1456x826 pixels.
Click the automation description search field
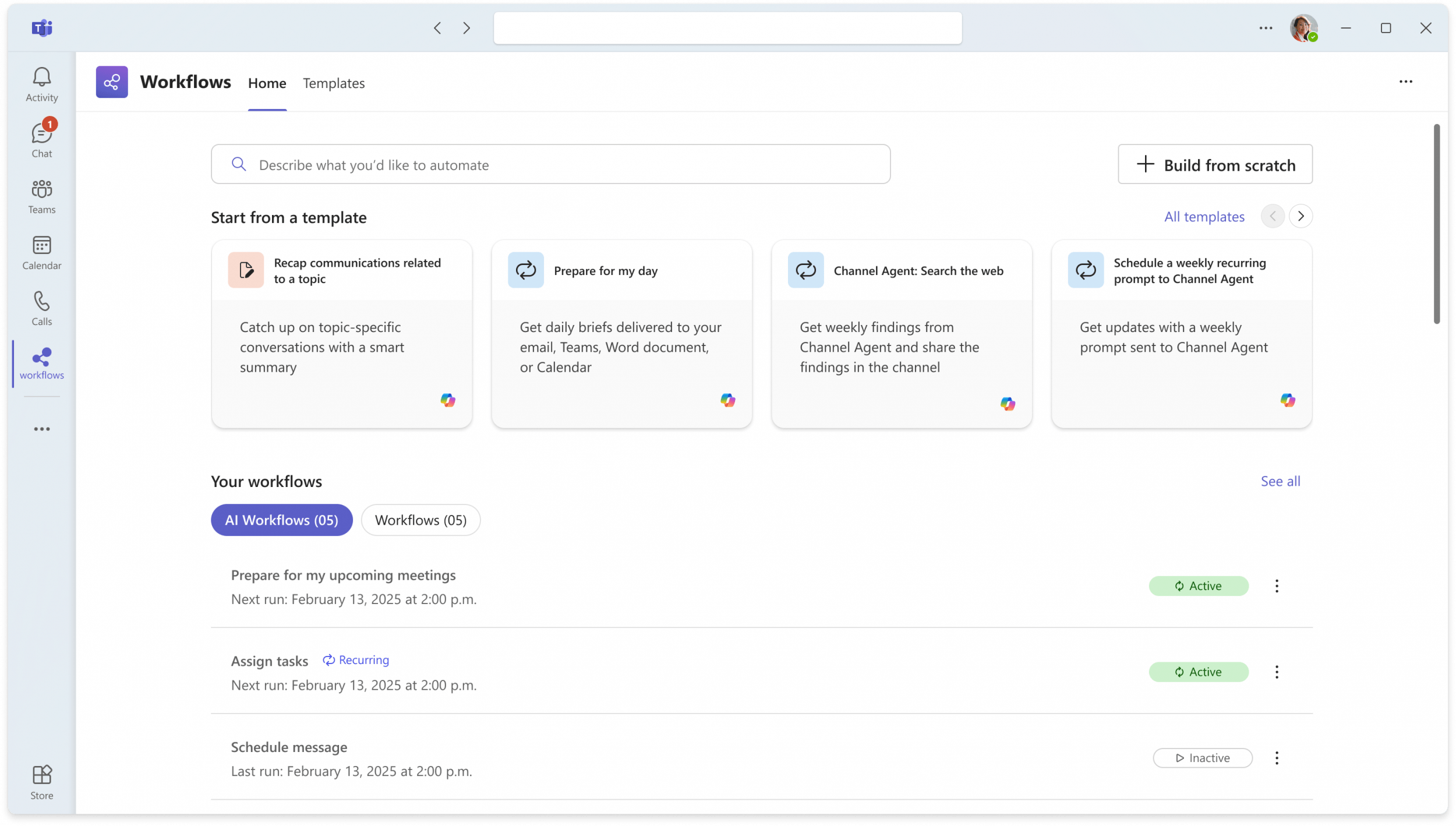pos(550,164)
